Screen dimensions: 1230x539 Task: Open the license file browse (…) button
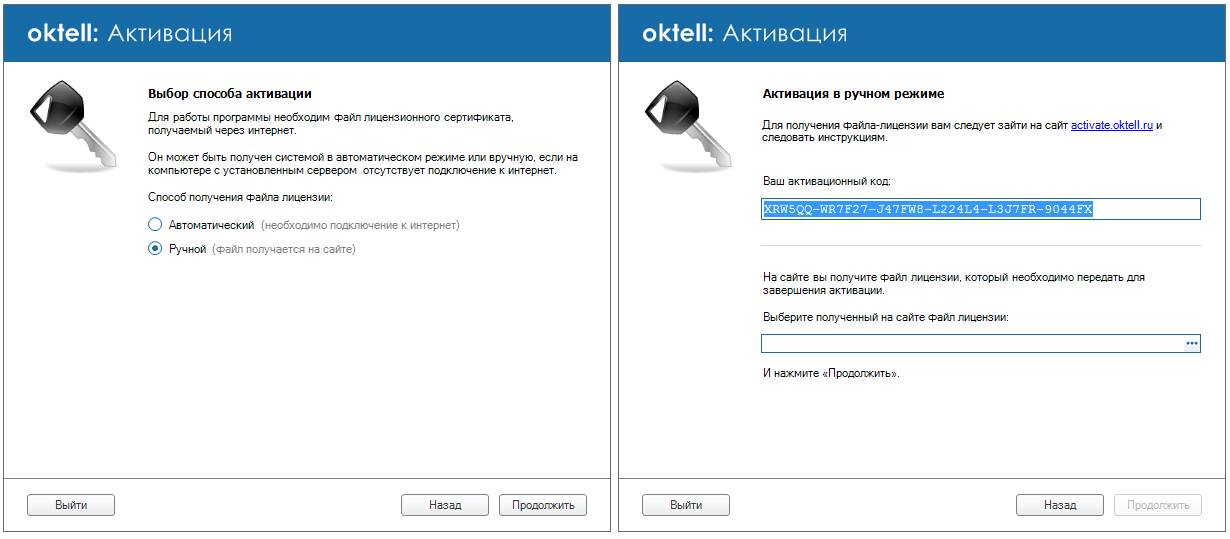pyautogui.click(x=1192, y=344)
